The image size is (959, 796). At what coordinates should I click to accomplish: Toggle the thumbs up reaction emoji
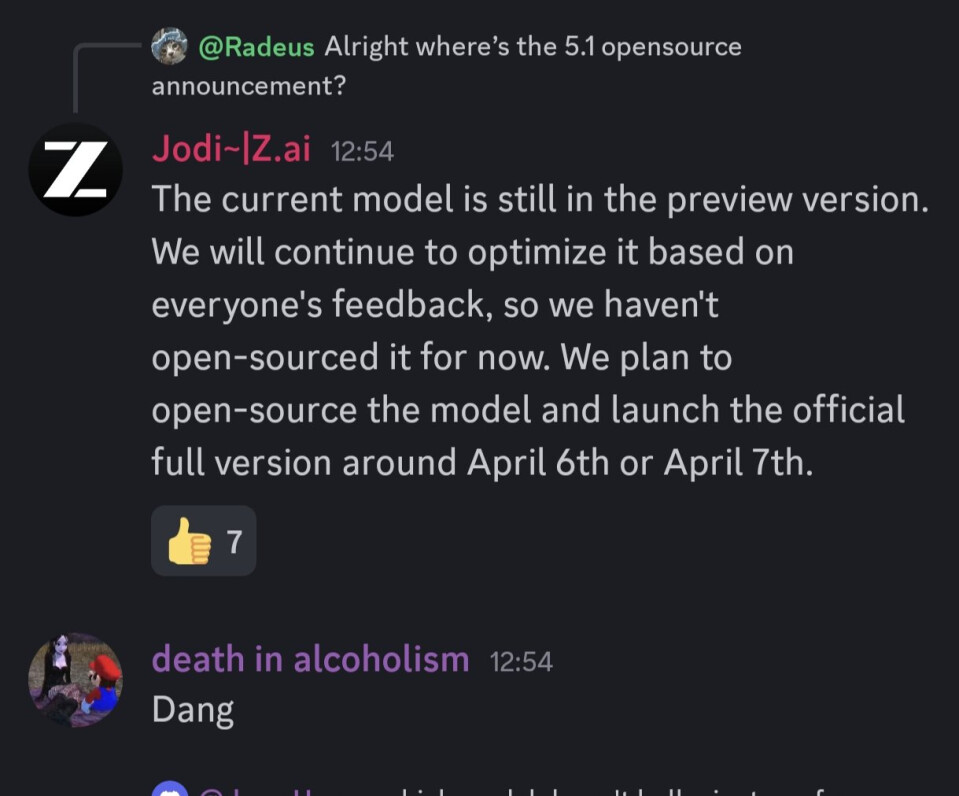[x=189, y=541]
